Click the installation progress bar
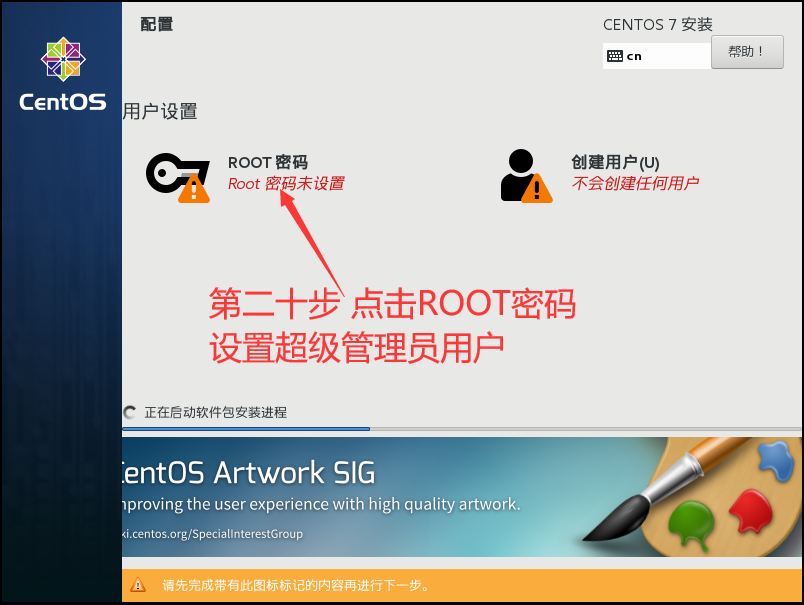804x605 pixels. [461, 429]
